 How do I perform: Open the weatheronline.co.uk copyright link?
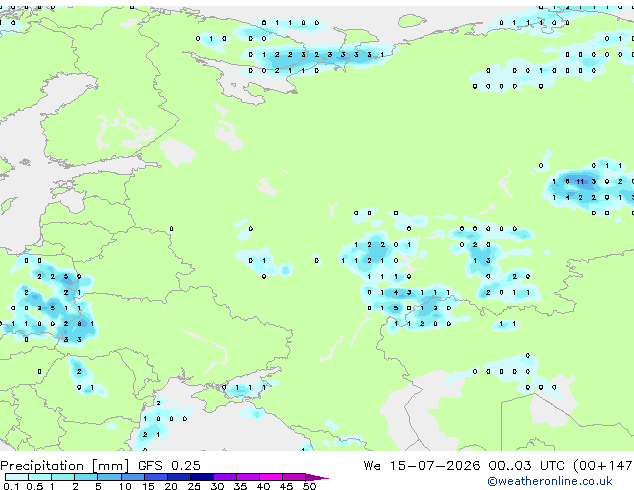[x=550, y=481]
